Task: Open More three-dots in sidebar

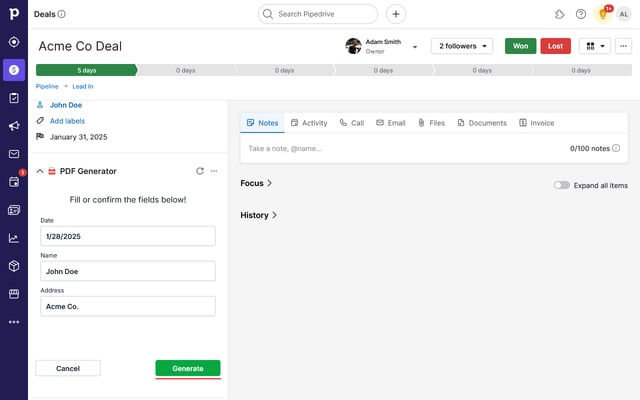Action: click(x=14, y=322)
